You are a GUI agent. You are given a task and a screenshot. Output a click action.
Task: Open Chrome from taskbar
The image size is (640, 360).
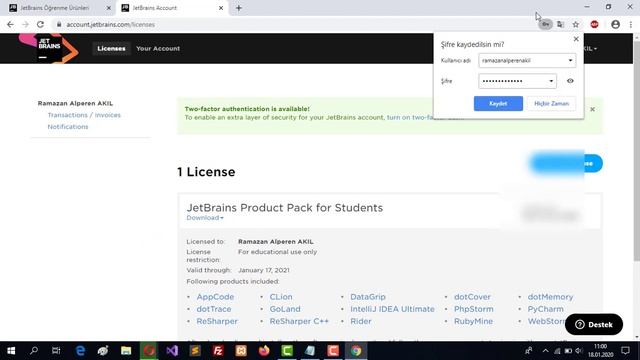[356, 351]
